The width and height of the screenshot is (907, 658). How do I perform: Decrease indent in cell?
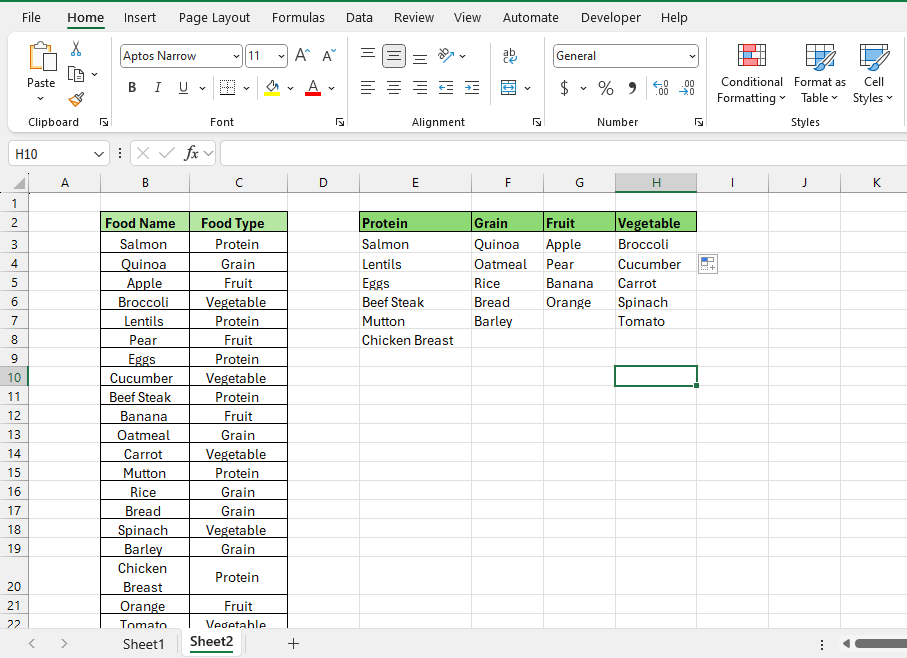pos(446,88)
